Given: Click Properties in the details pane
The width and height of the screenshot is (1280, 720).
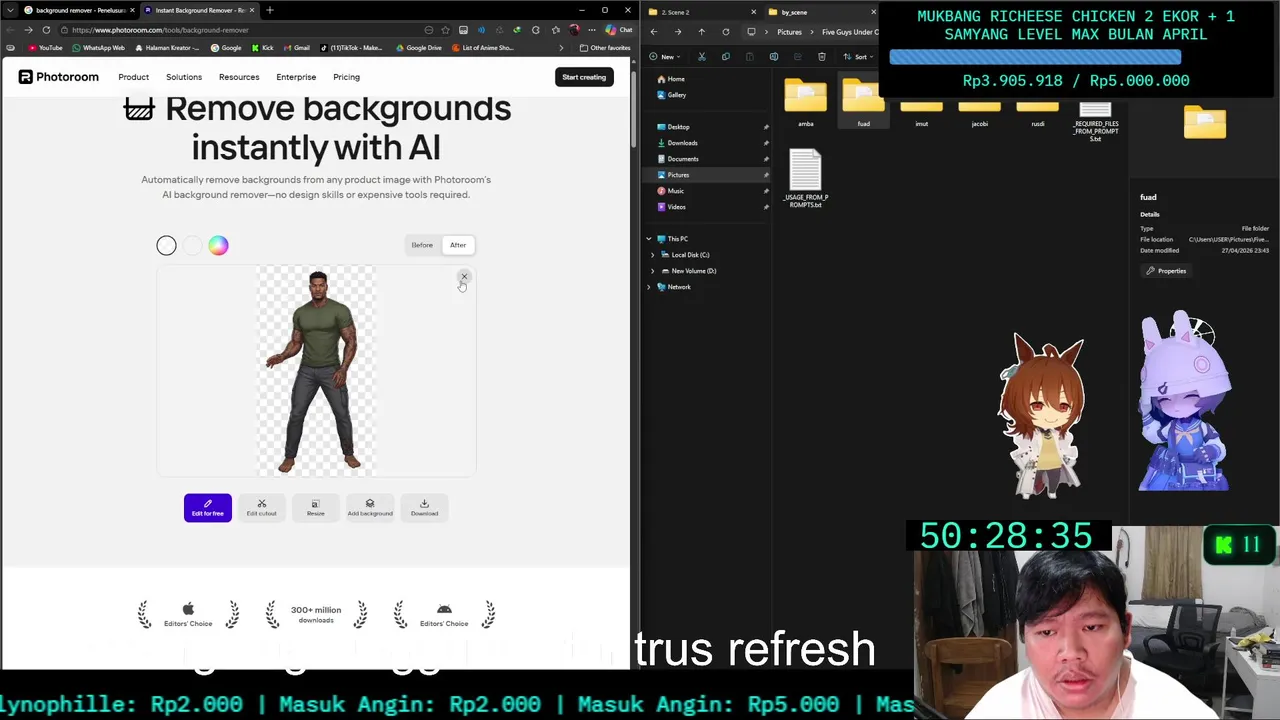Looking at the screenshot, I should point(1167,271).
